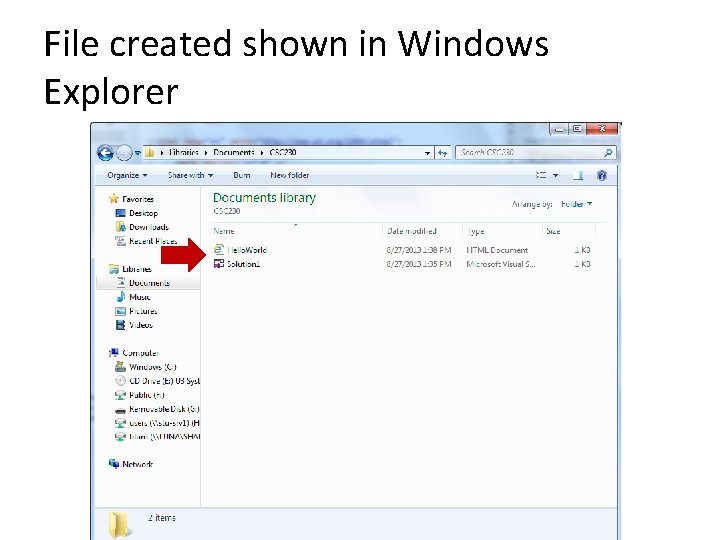Open the Music library
The width and height of the screenshot is (720, 540).
[140, 297]
